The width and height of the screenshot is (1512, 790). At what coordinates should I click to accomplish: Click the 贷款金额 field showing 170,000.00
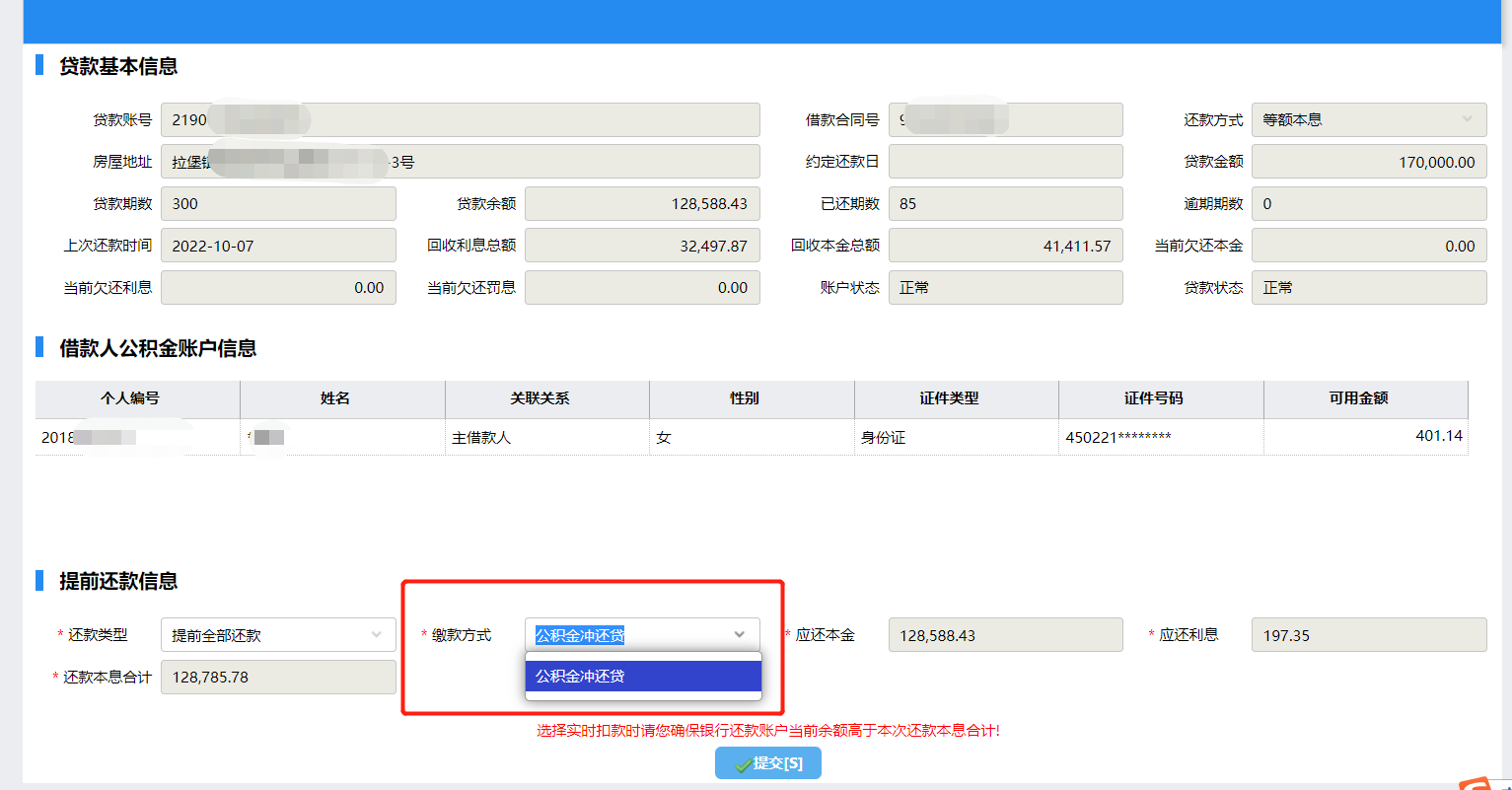pos(1368,162)
